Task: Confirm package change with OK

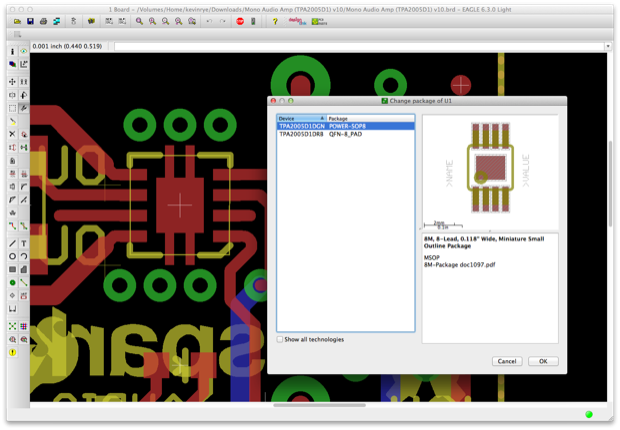Action: tap(543, 361)
